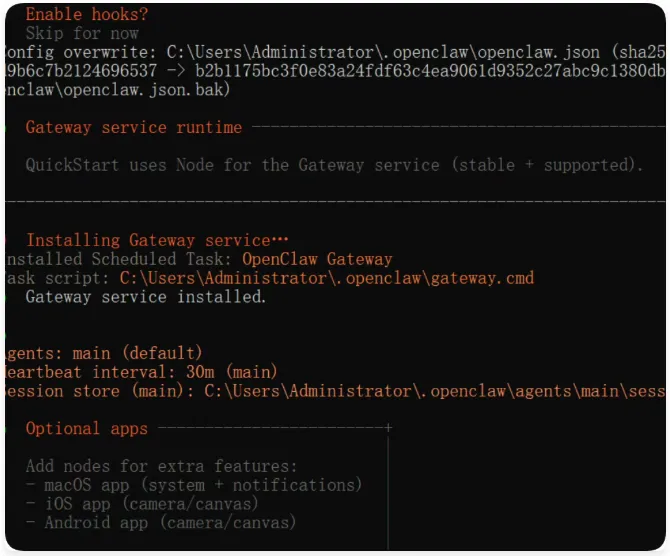Click the hash string starting with b2b1175bc3f0e83a
Screen dimensions: 670x556
click(430, 71)
